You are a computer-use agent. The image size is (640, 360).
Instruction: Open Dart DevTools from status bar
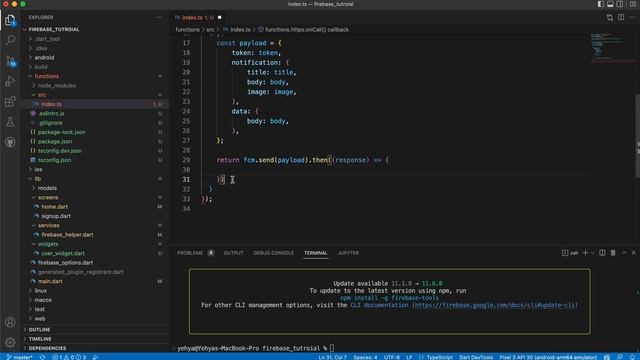476,357
